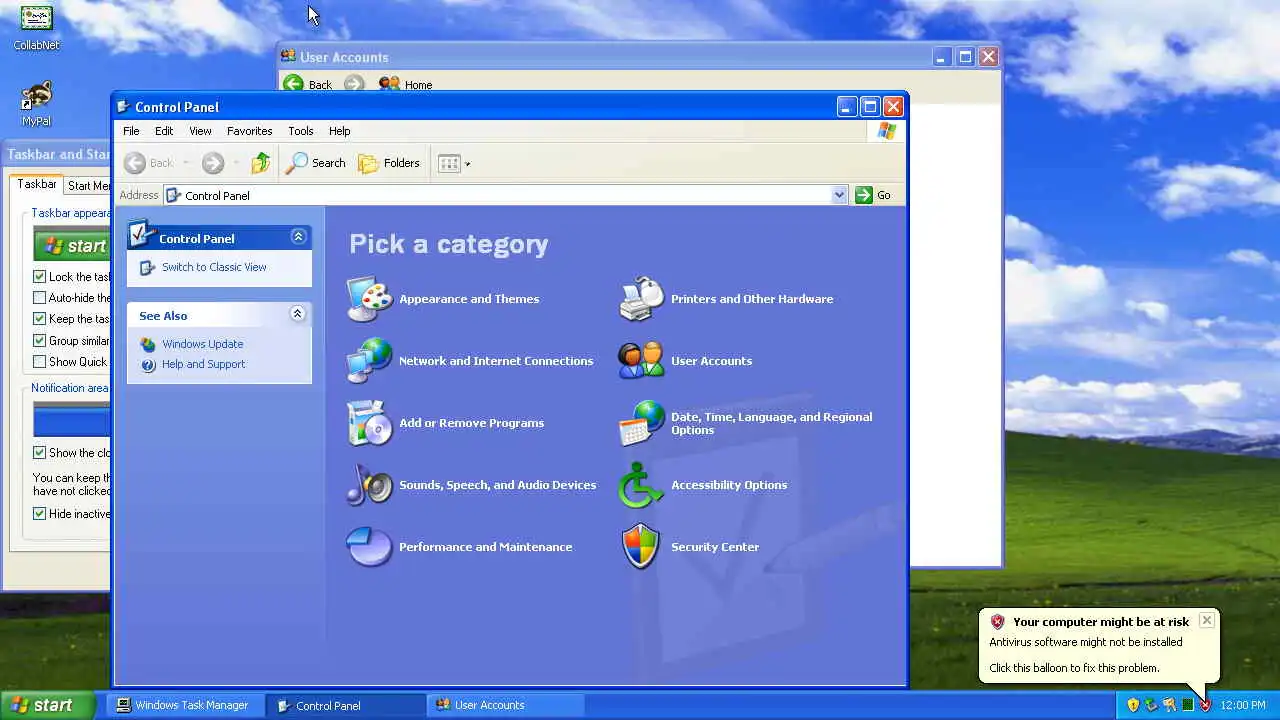Click the yellow shield tray icon

tap(1133, 705)
